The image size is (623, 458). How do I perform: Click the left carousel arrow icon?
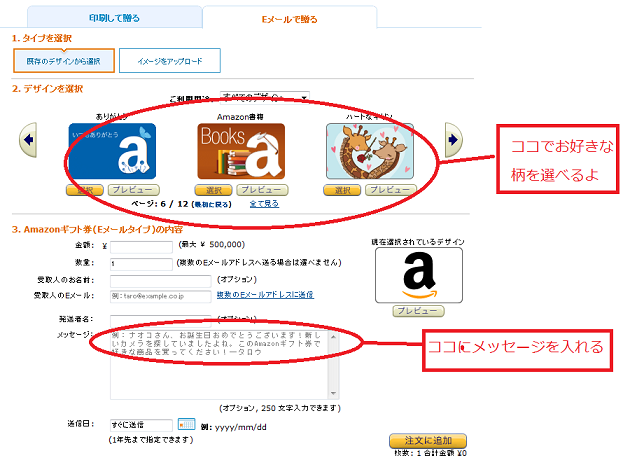[x=28, y=140]
